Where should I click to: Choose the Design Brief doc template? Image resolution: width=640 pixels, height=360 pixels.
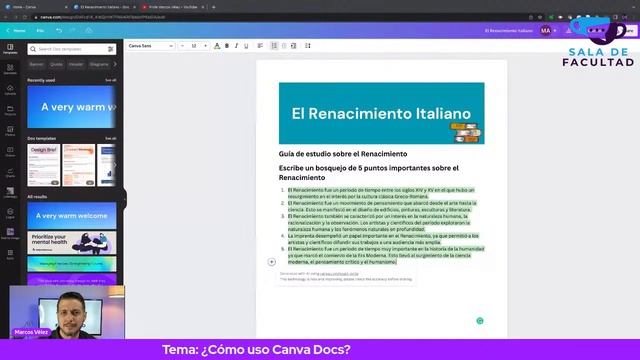pos(44,165)
